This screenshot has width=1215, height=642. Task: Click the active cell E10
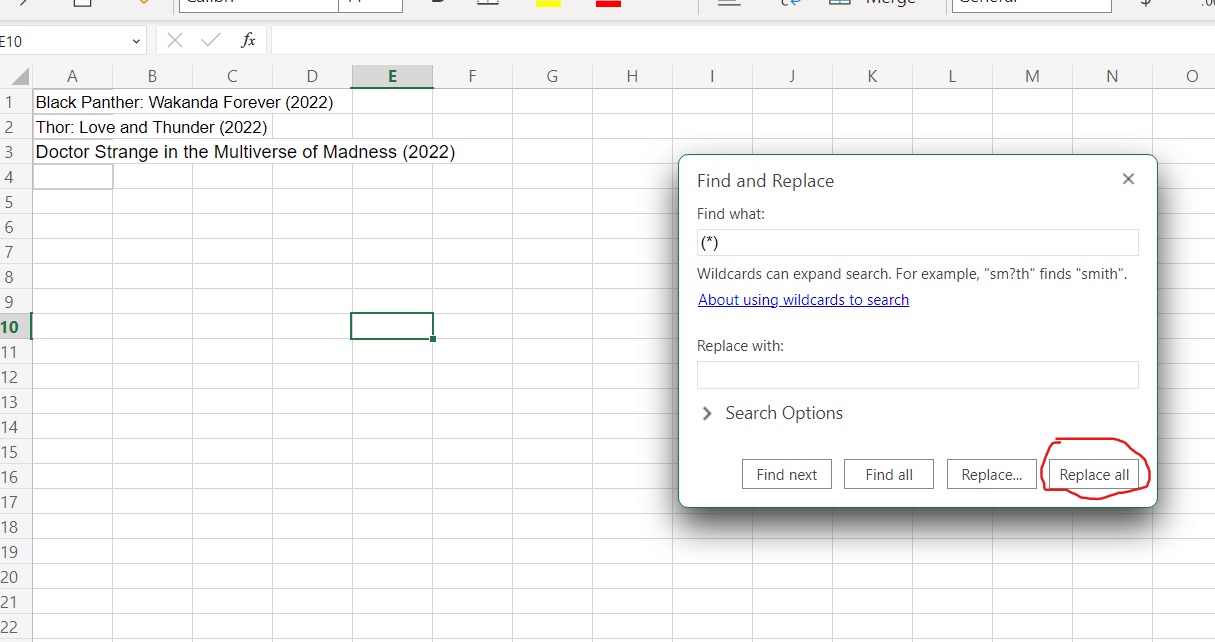click(x=392, y=326)
